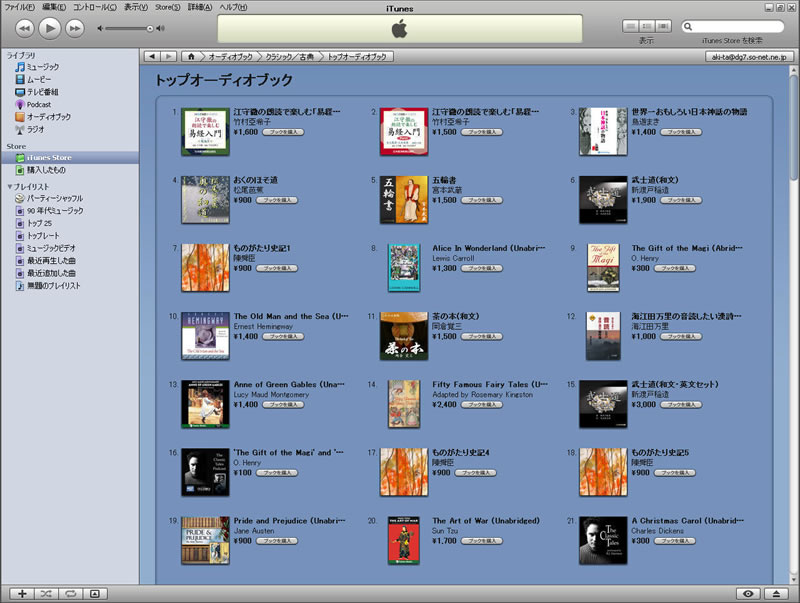Buy おくのほそ道 with its ブックを購入 button
Viewport: 800px width, 603px height.
(x=277, y=200)
